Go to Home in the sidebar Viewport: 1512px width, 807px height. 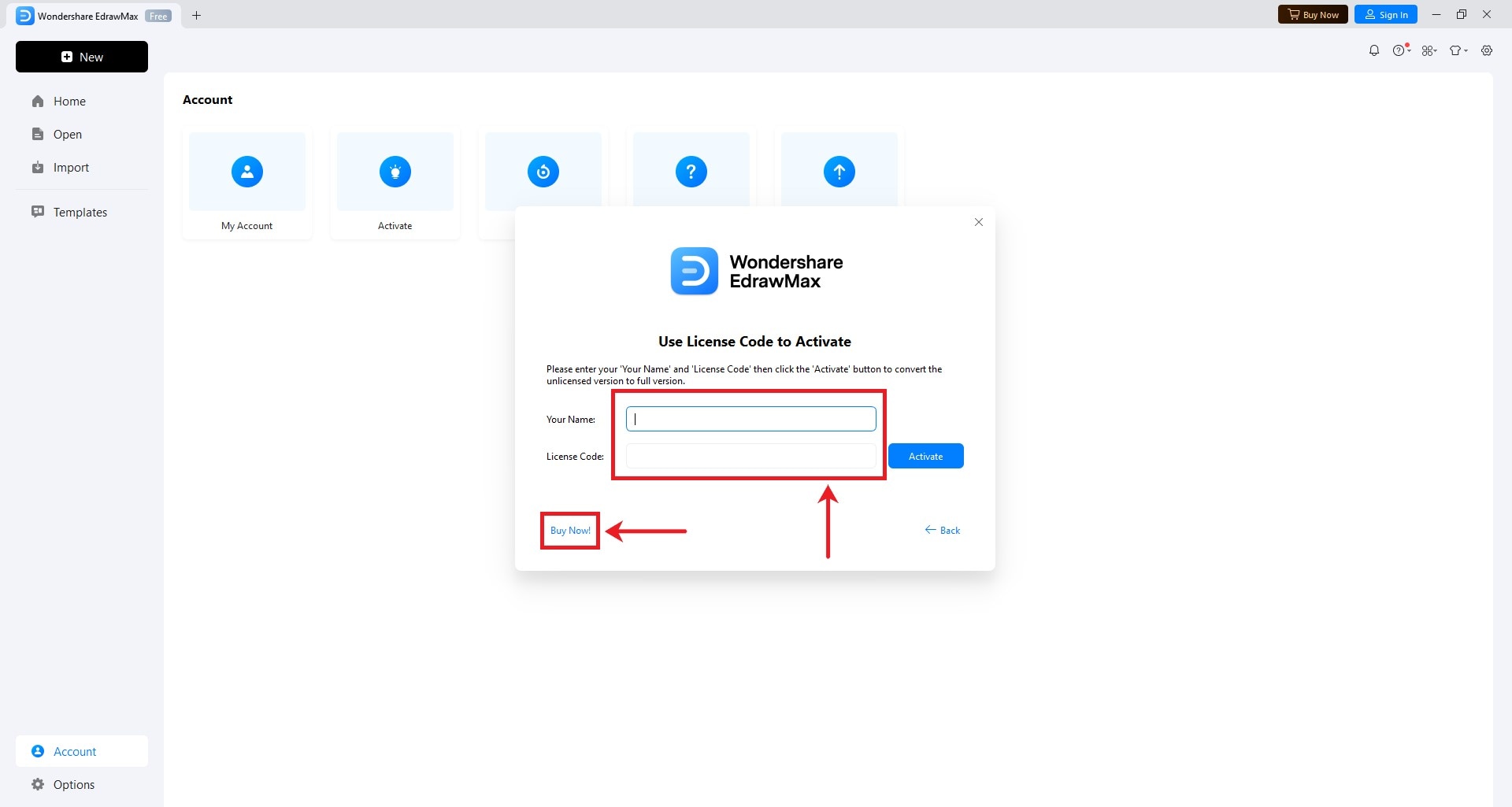click(82, 102)
